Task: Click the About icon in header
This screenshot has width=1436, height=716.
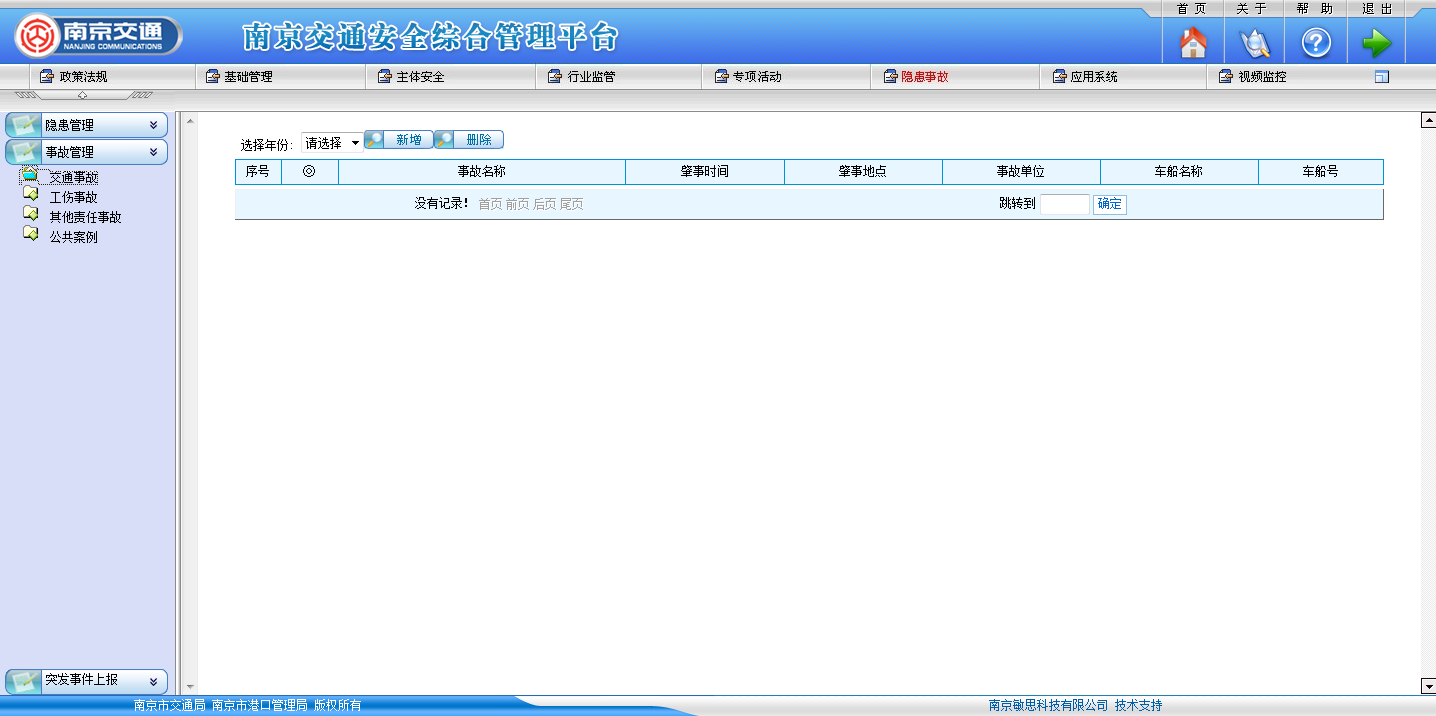Action: [1254, 43]
